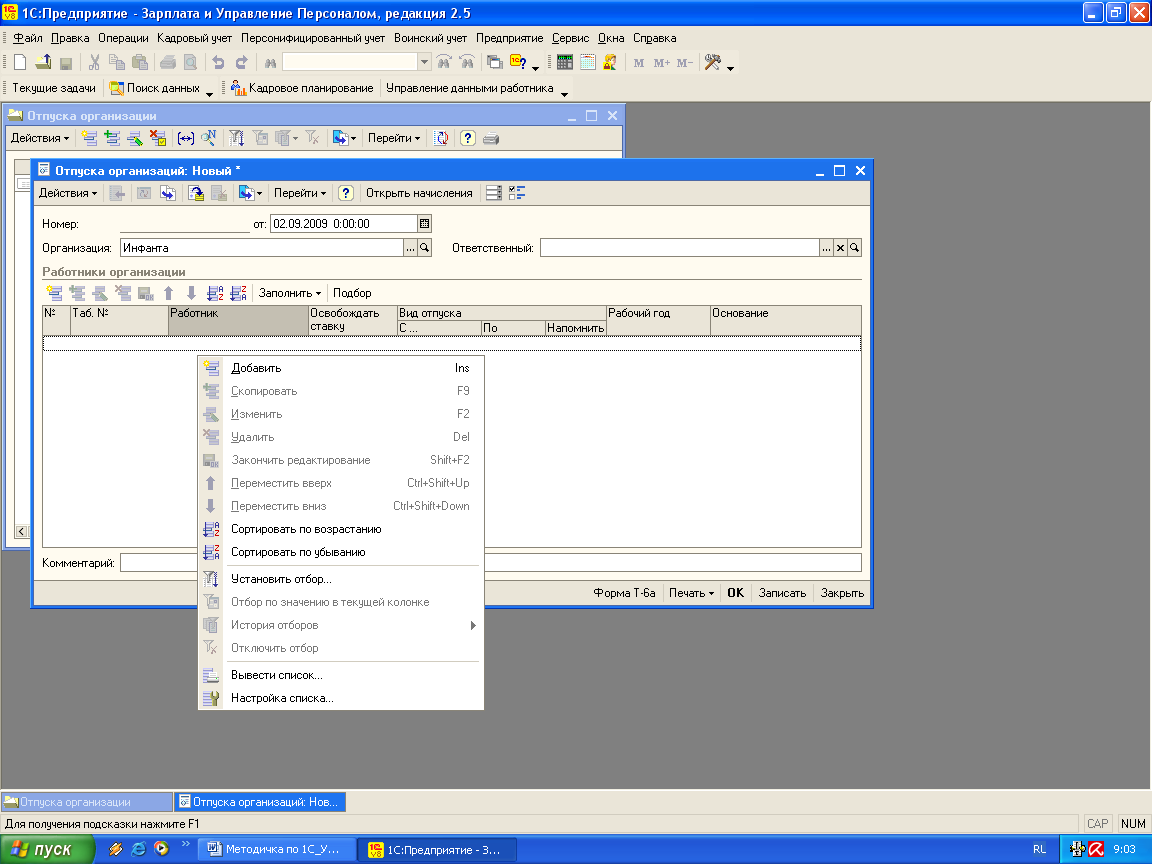Click into the Номер input field
The height and width of the screenshot is (864, 1152).
coord(184,224)
